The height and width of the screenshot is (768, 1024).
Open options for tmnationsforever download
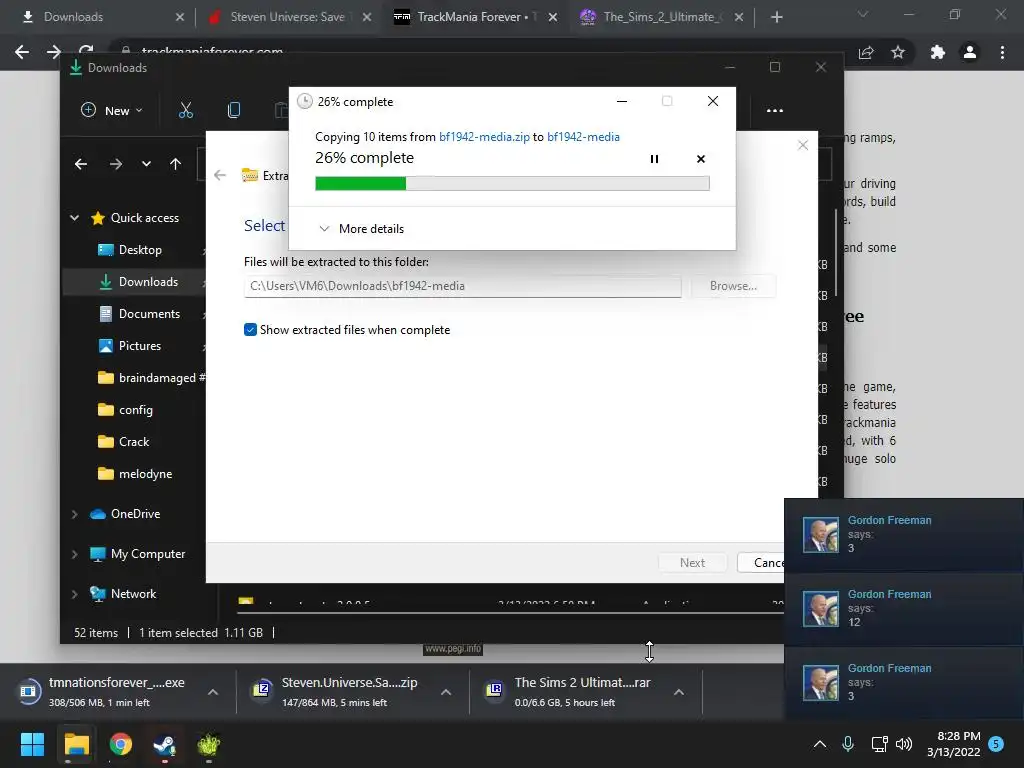pos(213,692)
